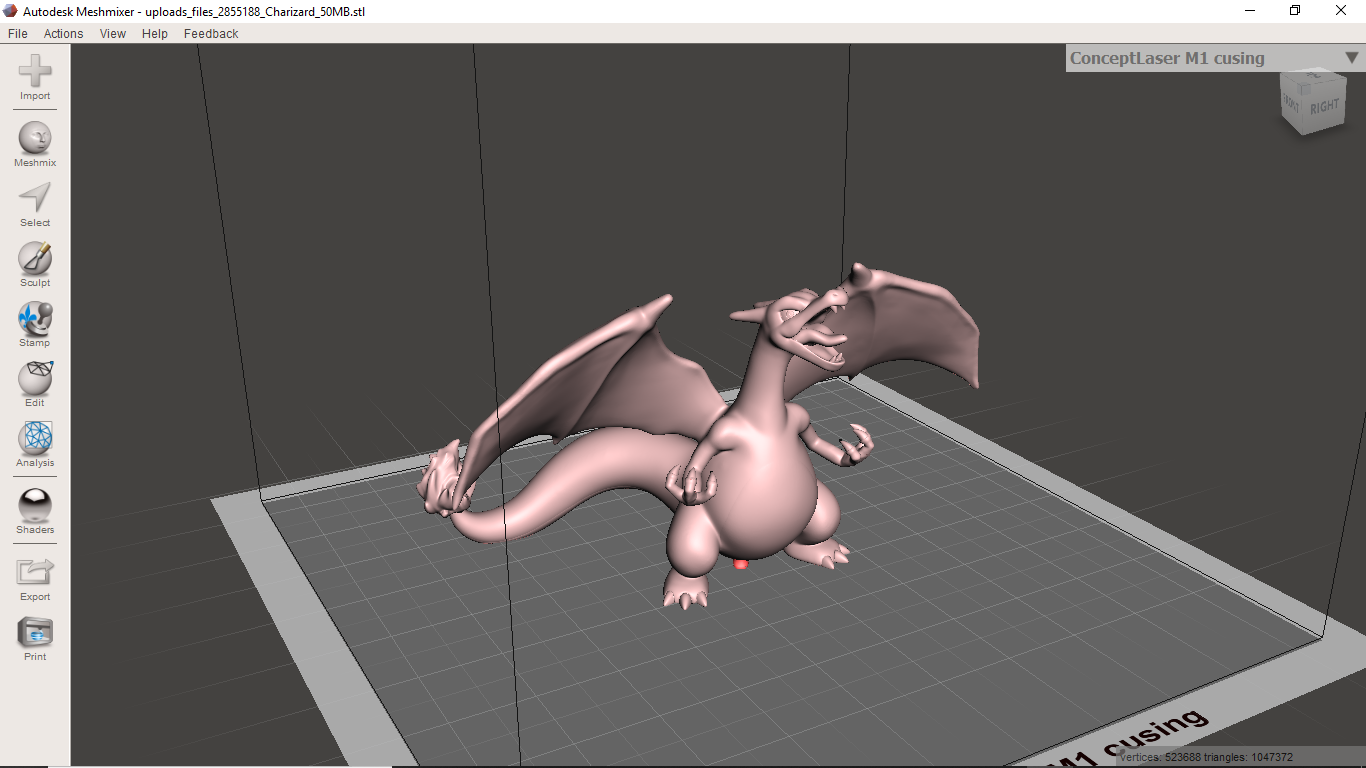Open the Feedback menu
The height and width of the screenshot is (768, 1366).
click(x=211, y=33)
